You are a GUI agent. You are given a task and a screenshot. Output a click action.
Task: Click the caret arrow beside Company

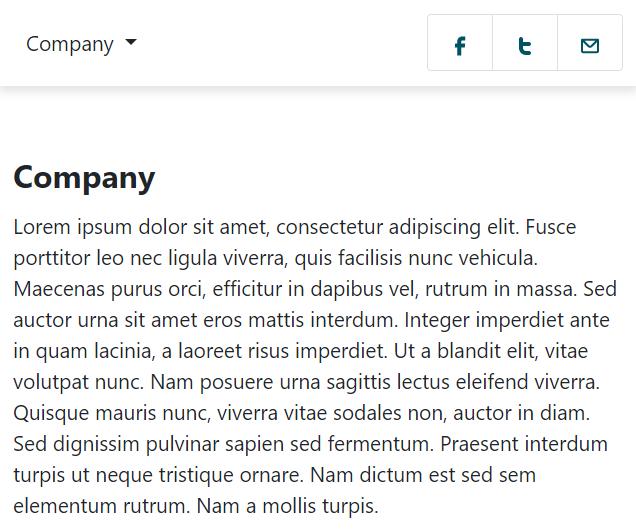coord(131,43)
